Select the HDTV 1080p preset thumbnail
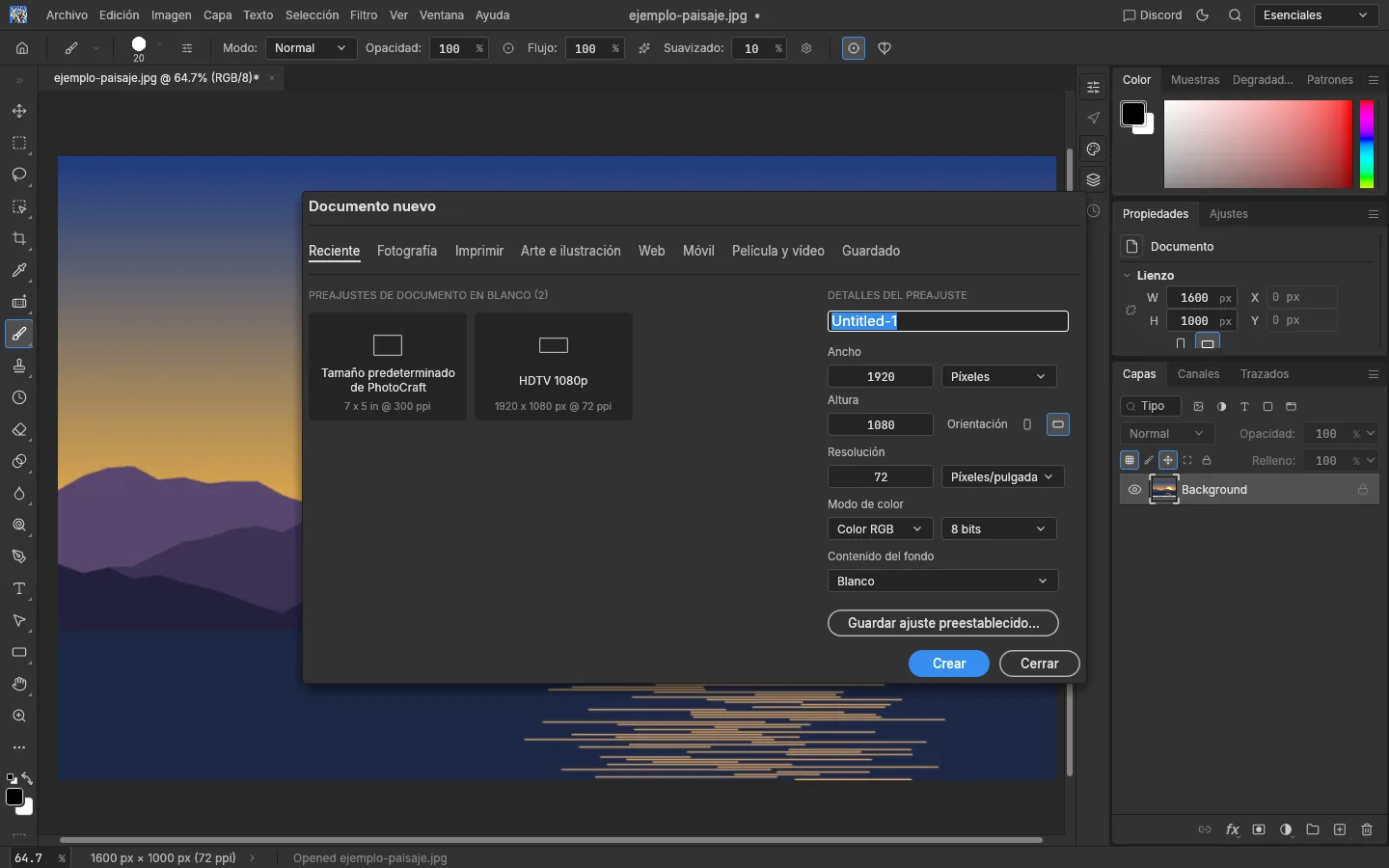The height and width of the screenshot is (868, 1389). pyautogui.click(x=554, y=366)
